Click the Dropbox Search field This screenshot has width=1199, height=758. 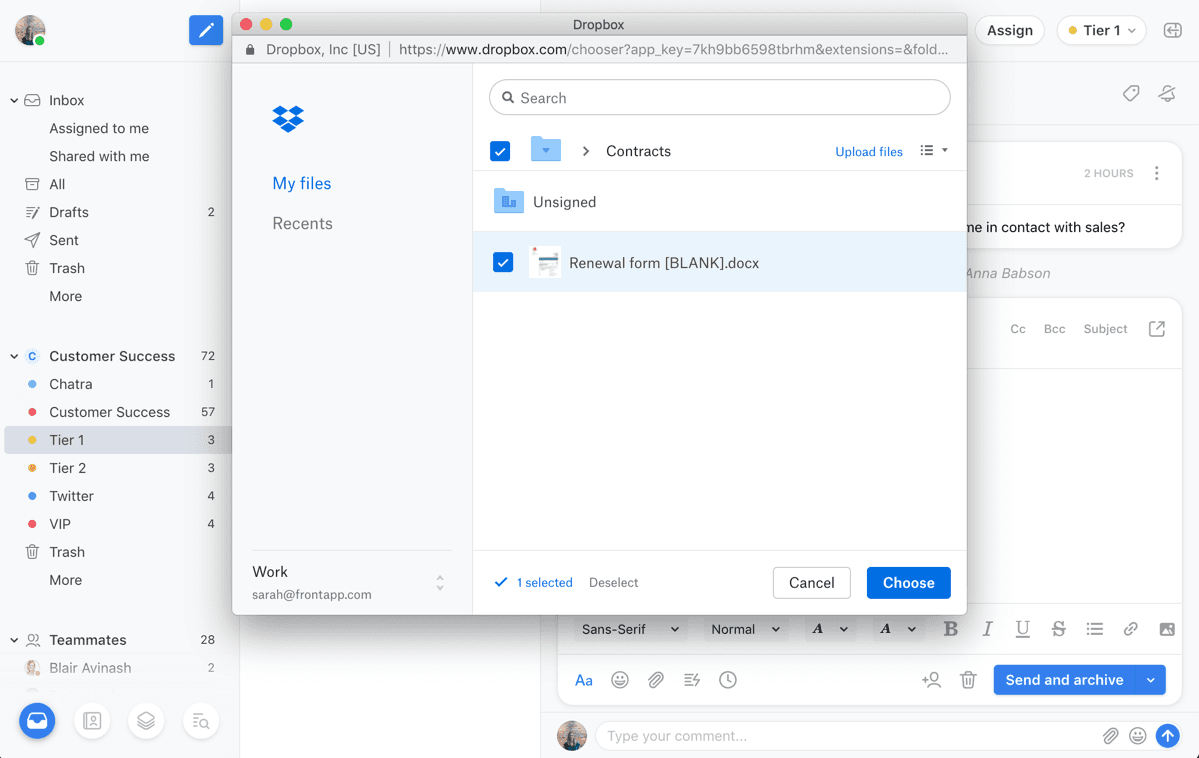(720, 98)
